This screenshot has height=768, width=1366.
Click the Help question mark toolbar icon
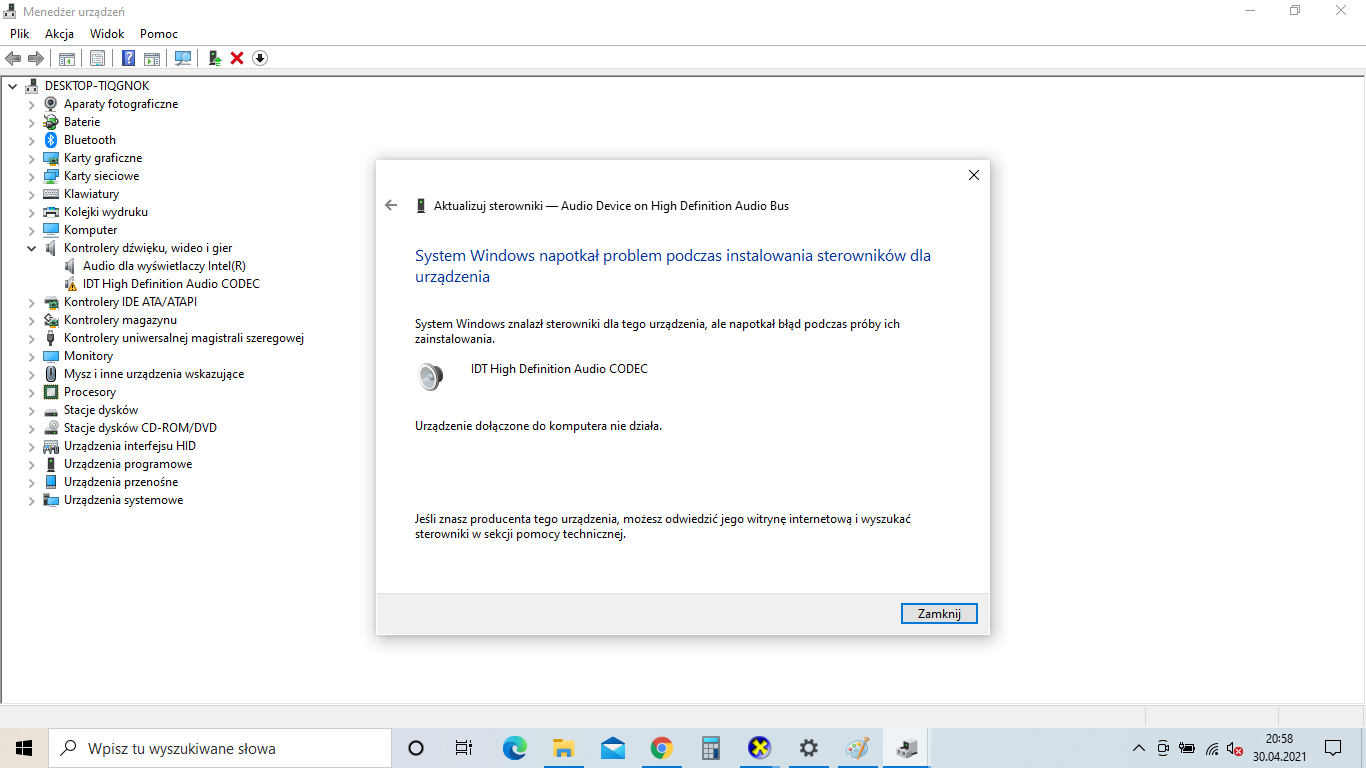point(127,58)
